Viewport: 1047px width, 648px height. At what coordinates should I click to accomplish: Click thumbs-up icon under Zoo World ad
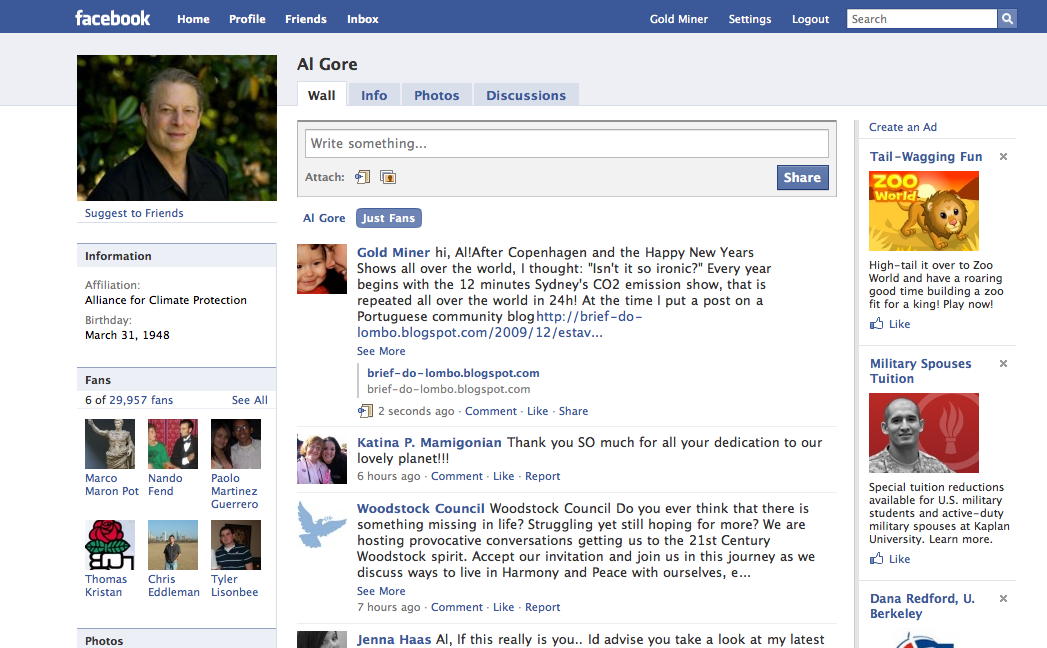click(x=876, y=324)
